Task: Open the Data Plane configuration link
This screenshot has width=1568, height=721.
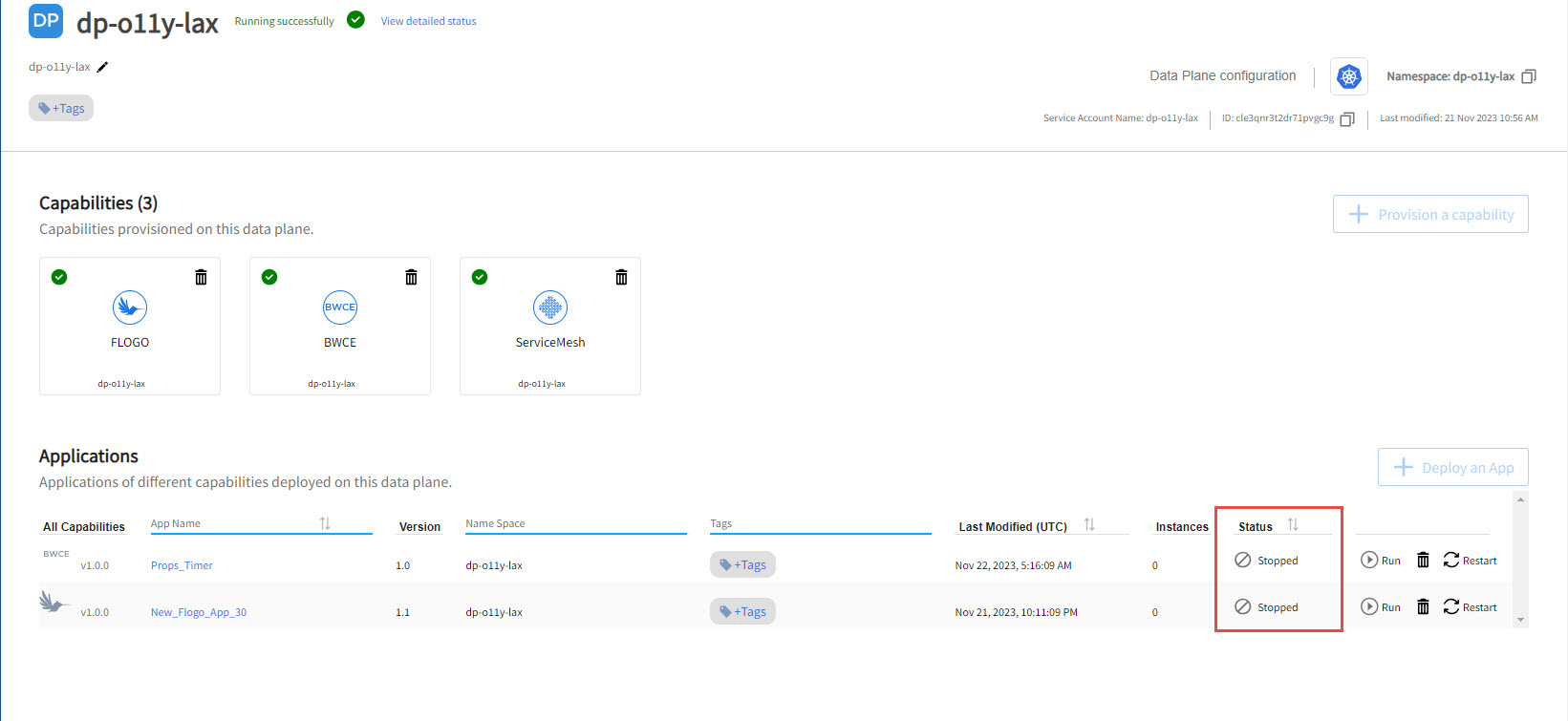Action: (1223, 75)
